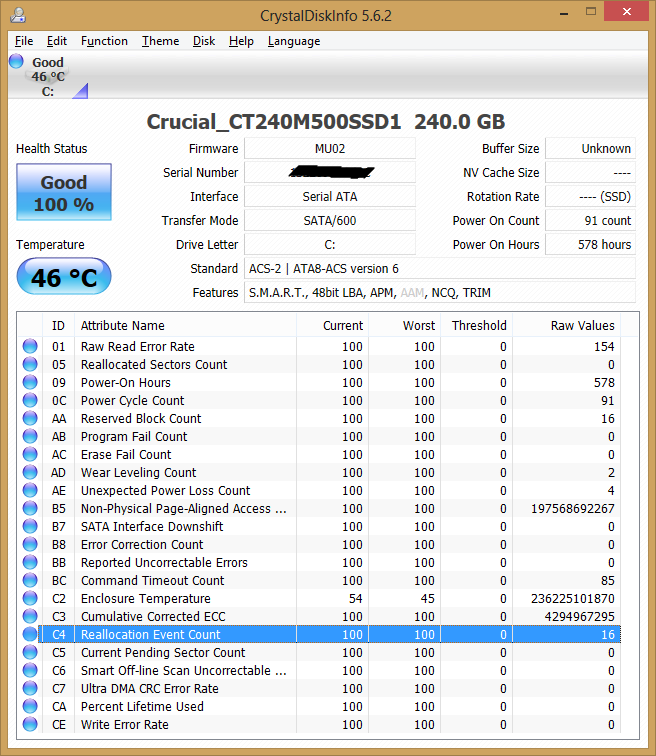This screenshot has height=756, width=656.
Task: Click the Good 100 % health status button
Action: (x=64, y=193)
